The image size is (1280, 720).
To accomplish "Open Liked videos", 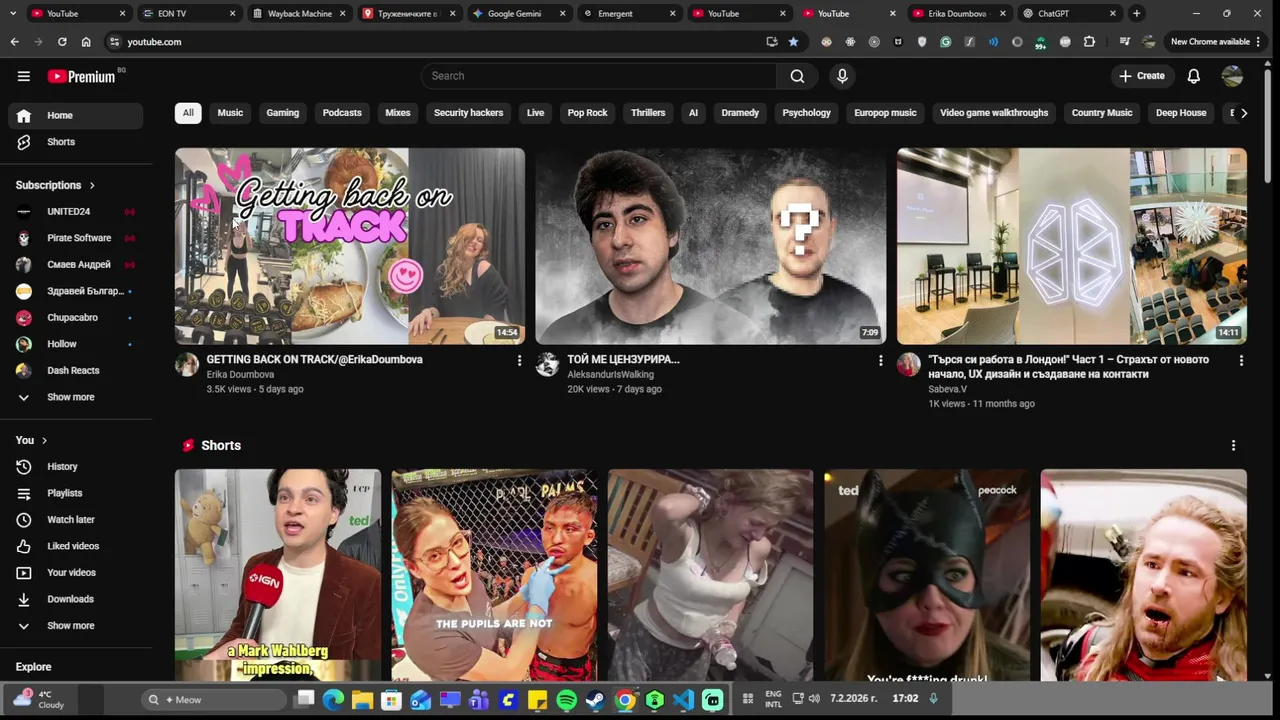I will 76,546.
